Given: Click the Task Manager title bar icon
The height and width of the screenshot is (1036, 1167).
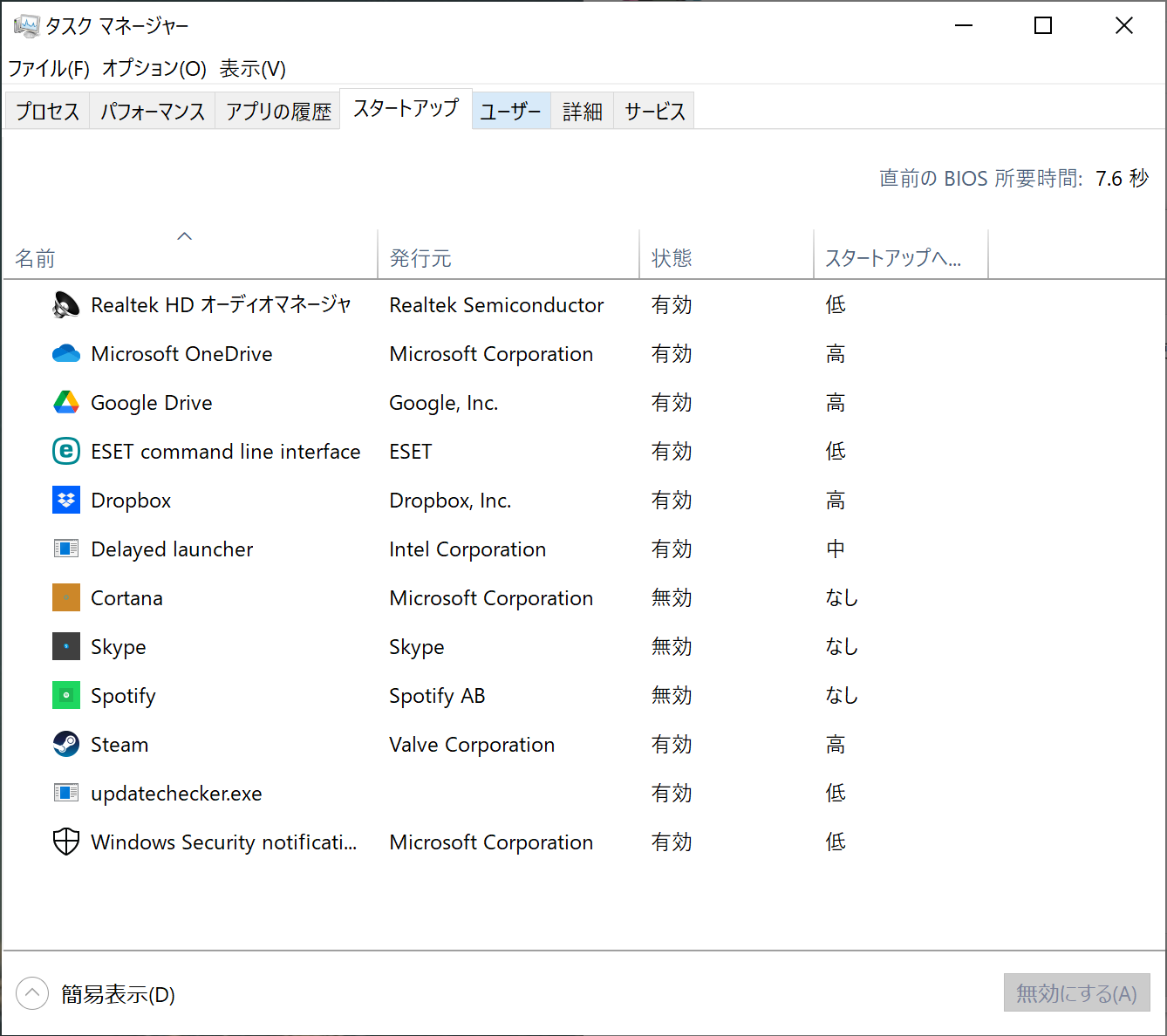Looking at the screenshot, I should tap(26, 26).
